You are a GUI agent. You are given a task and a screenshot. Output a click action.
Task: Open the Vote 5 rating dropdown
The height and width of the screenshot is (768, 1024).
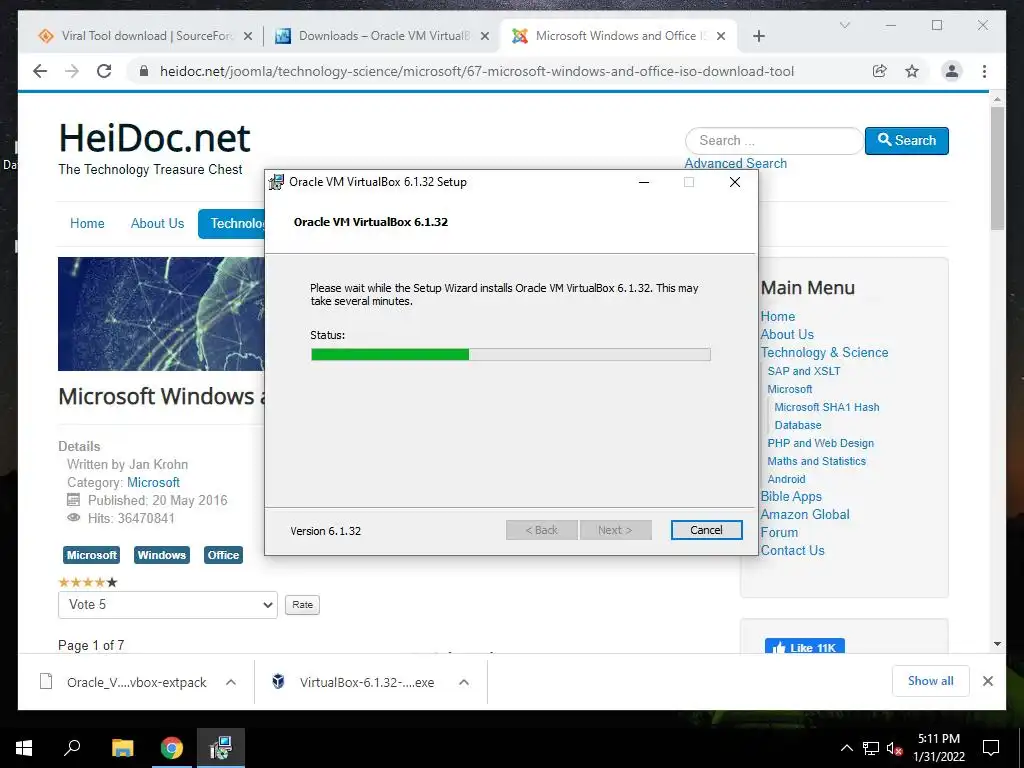[168, 605]
